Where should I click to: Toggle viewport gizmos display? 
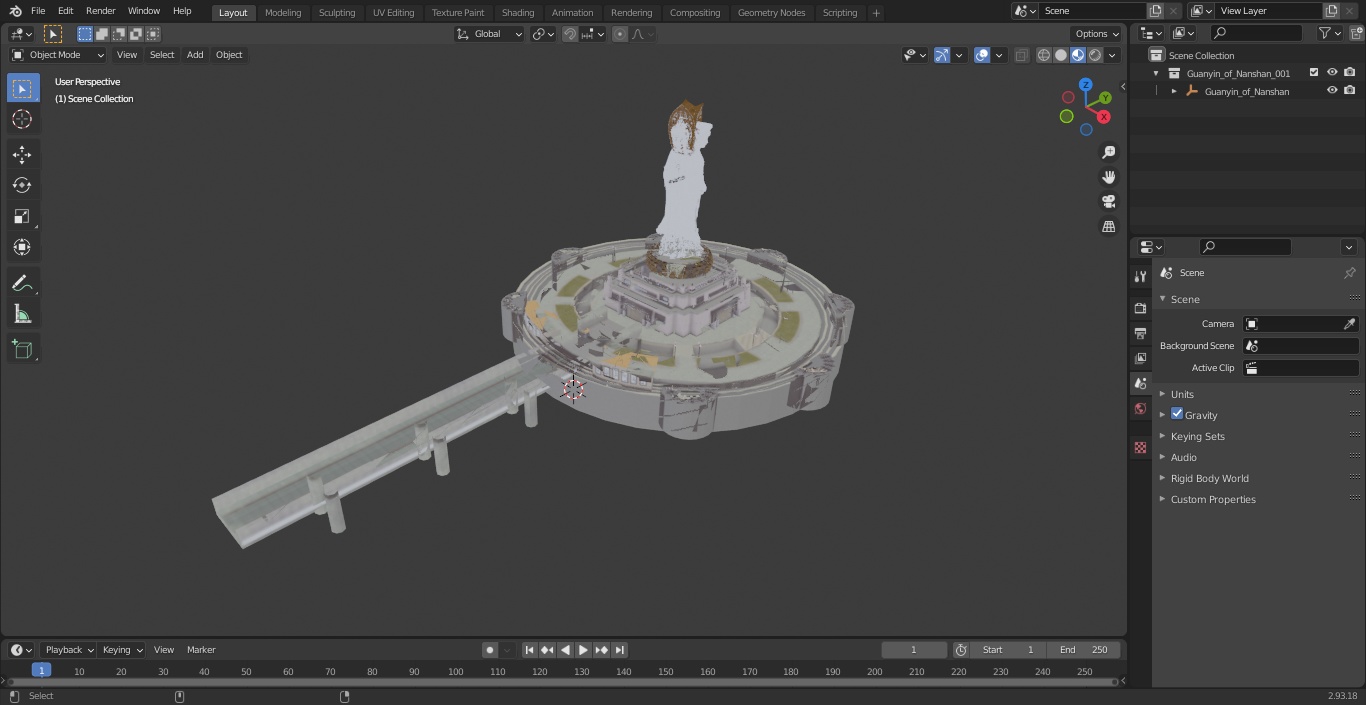(942, 55)
